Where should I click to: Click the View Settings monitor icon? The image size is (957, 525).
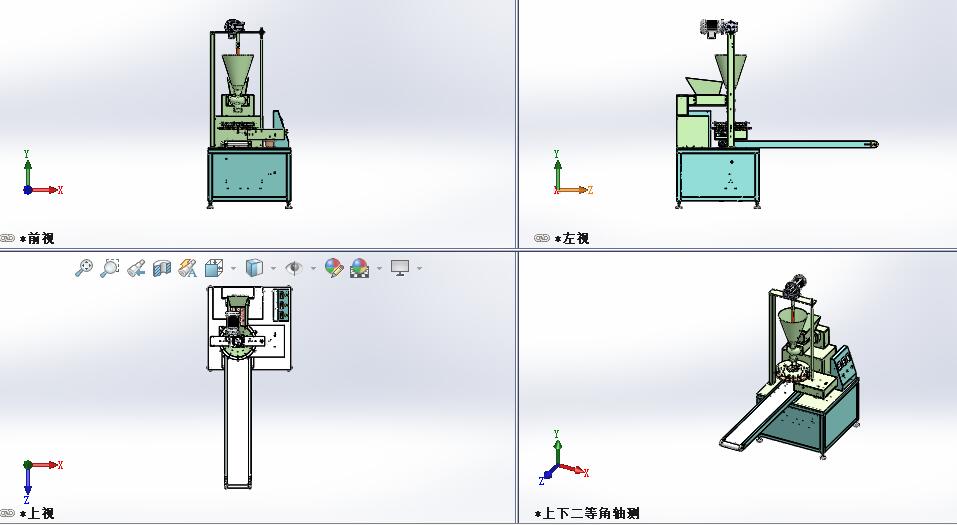(x=400, y=267)
